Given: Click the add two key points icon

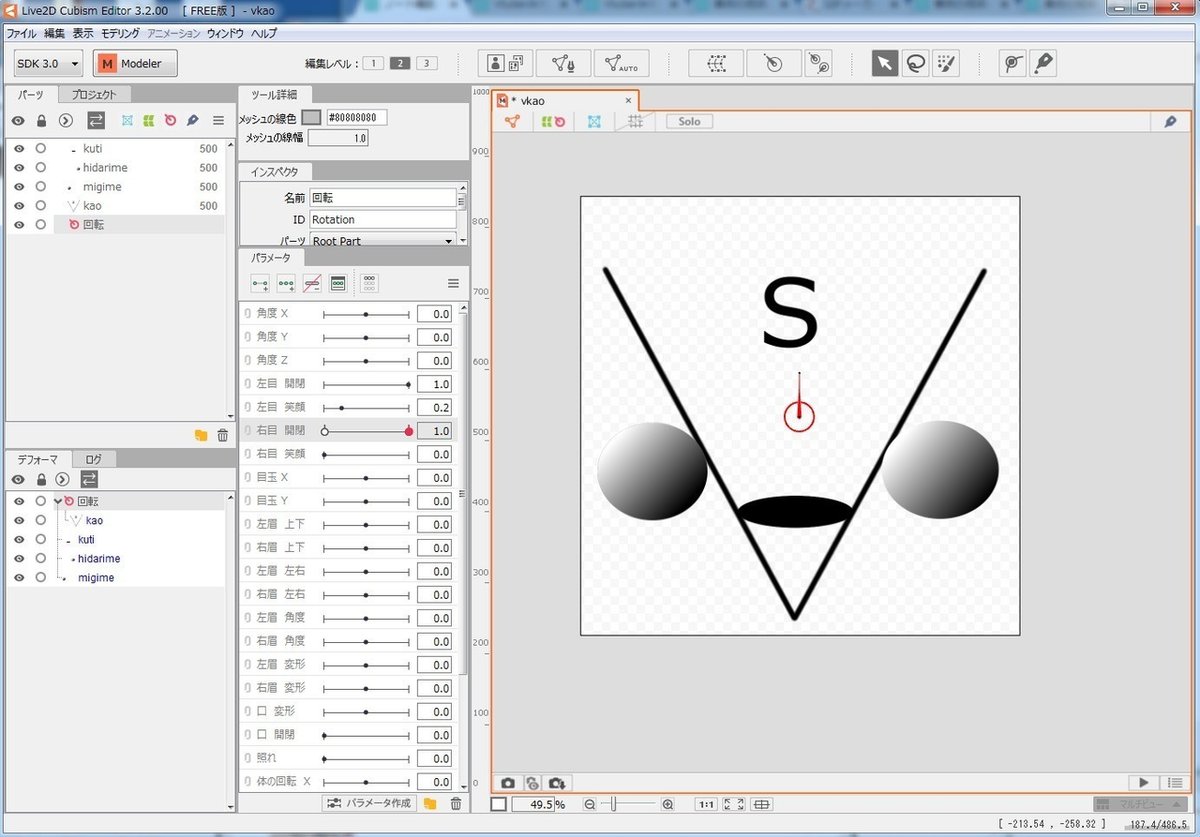Looking at the screenshot, I should tap(260, 284).
